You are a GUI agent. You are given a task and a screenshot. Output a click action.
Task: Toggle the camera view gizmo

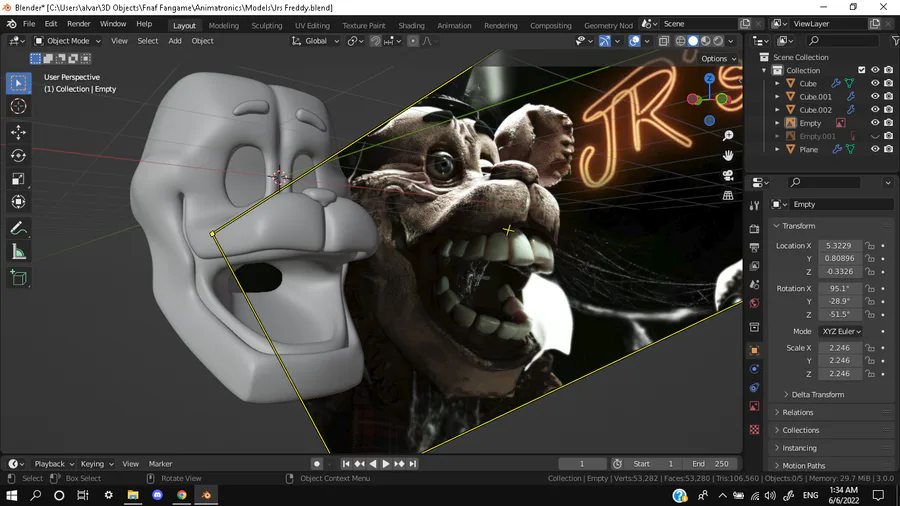coord(728,175)
